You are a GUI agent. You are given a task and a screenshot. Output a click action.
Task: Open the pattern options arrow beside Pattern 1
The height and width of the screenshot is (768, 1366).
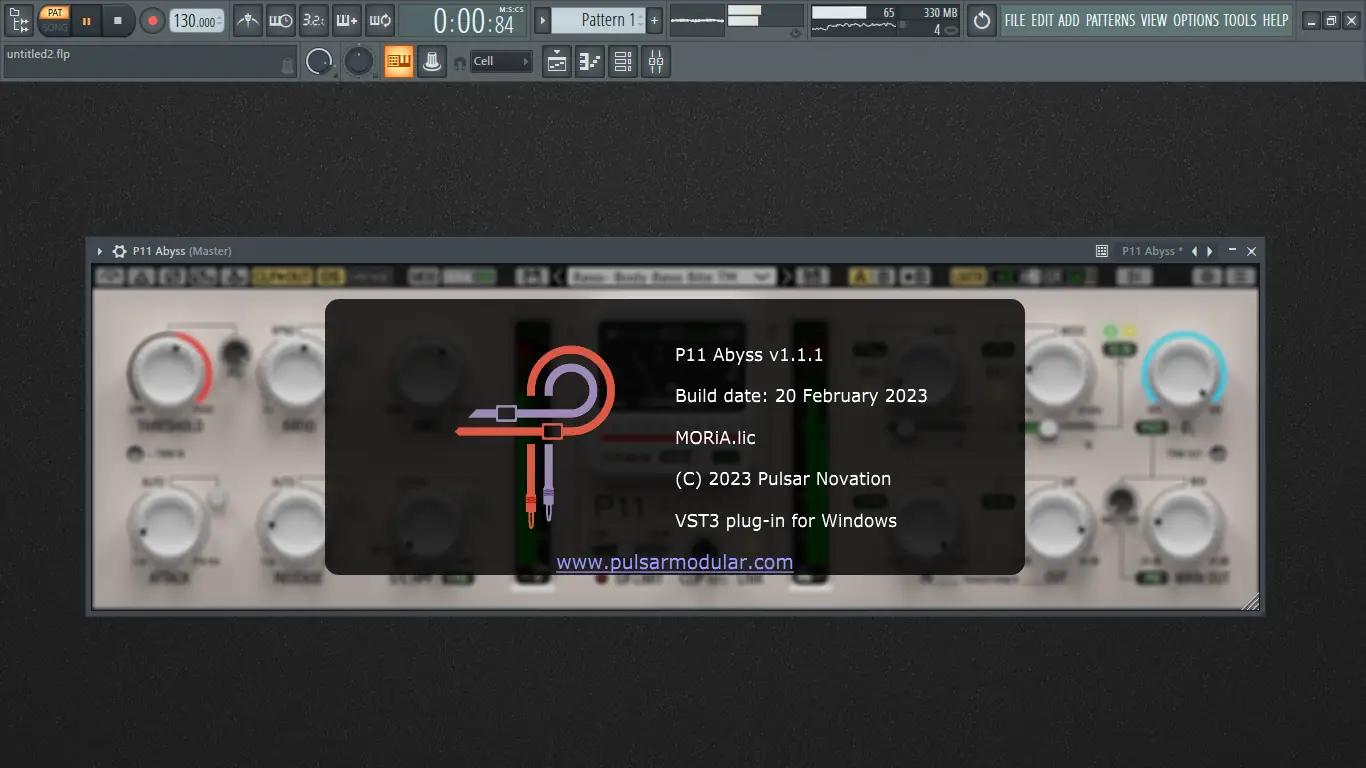(543, 20)
